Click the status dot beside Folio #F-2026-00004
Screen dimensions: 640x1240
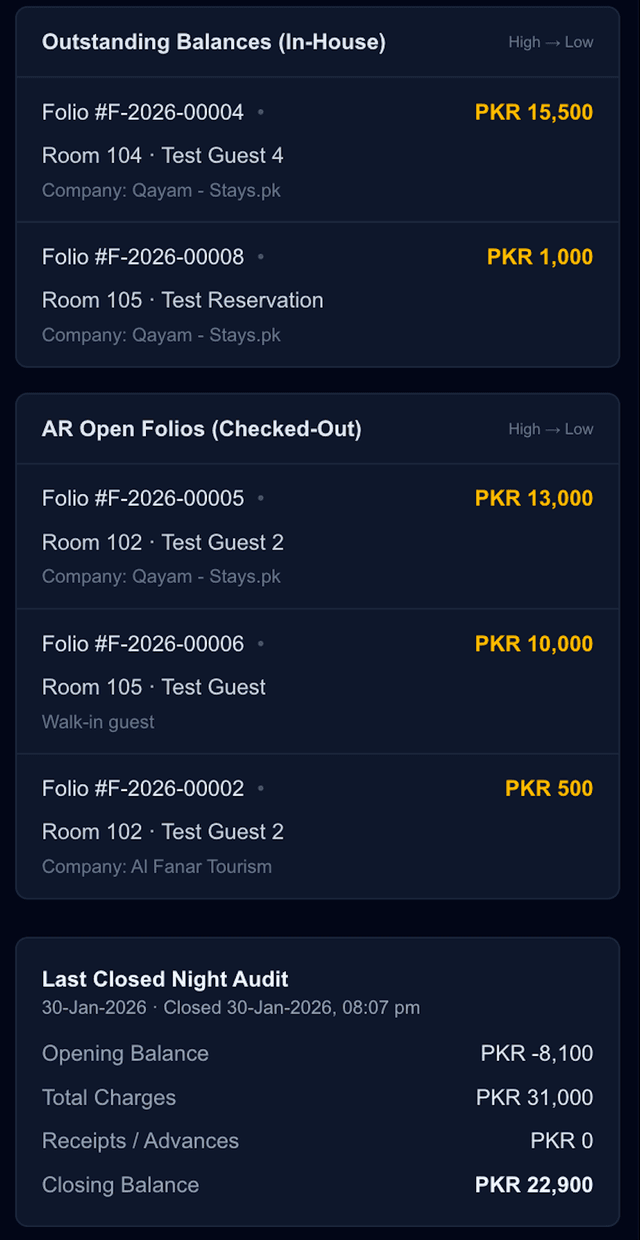(x=259, y=113)
